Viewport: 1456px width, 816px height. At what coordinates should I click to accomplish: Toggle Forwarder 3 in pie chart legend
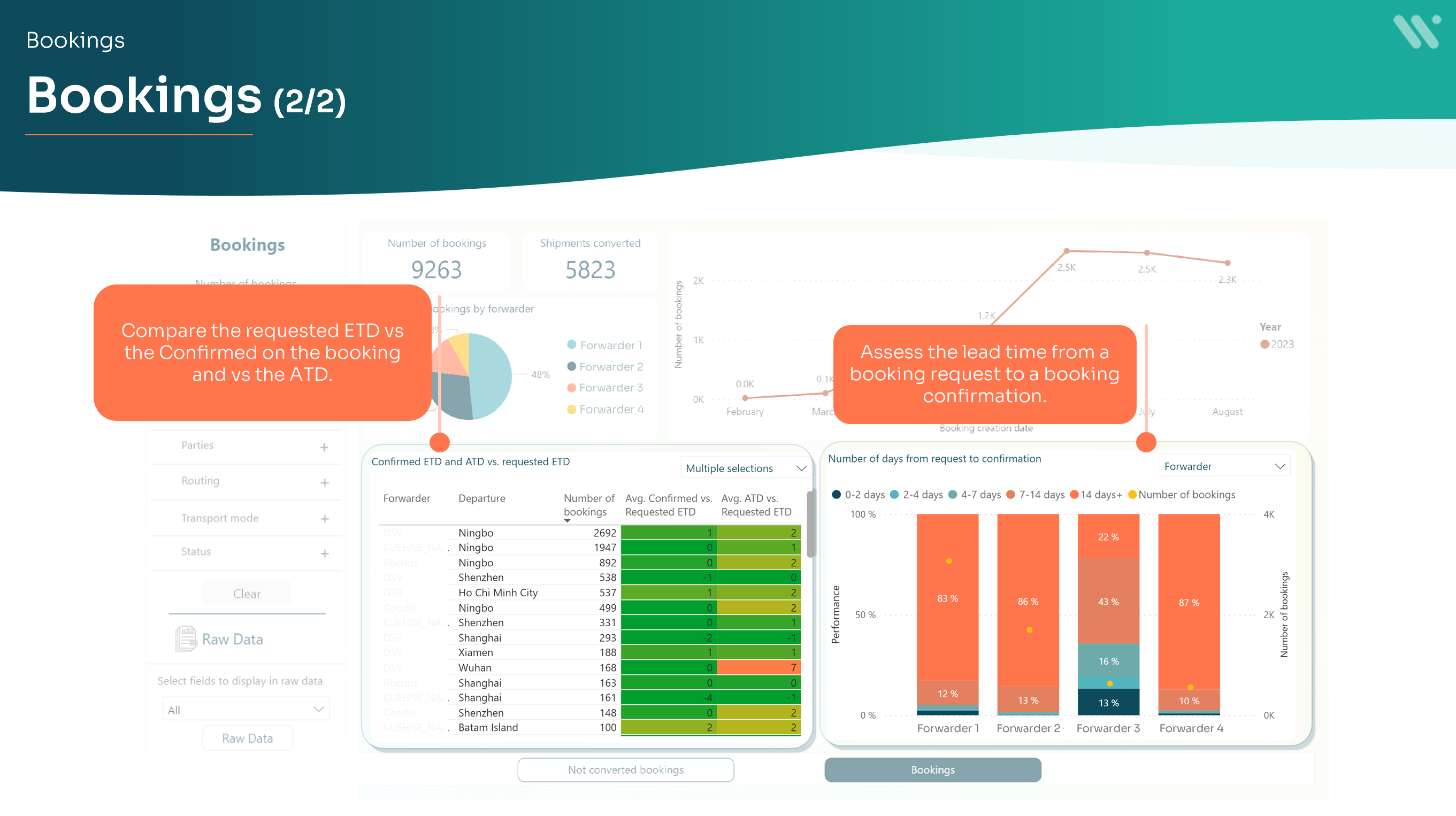click(x=605, y=388)
